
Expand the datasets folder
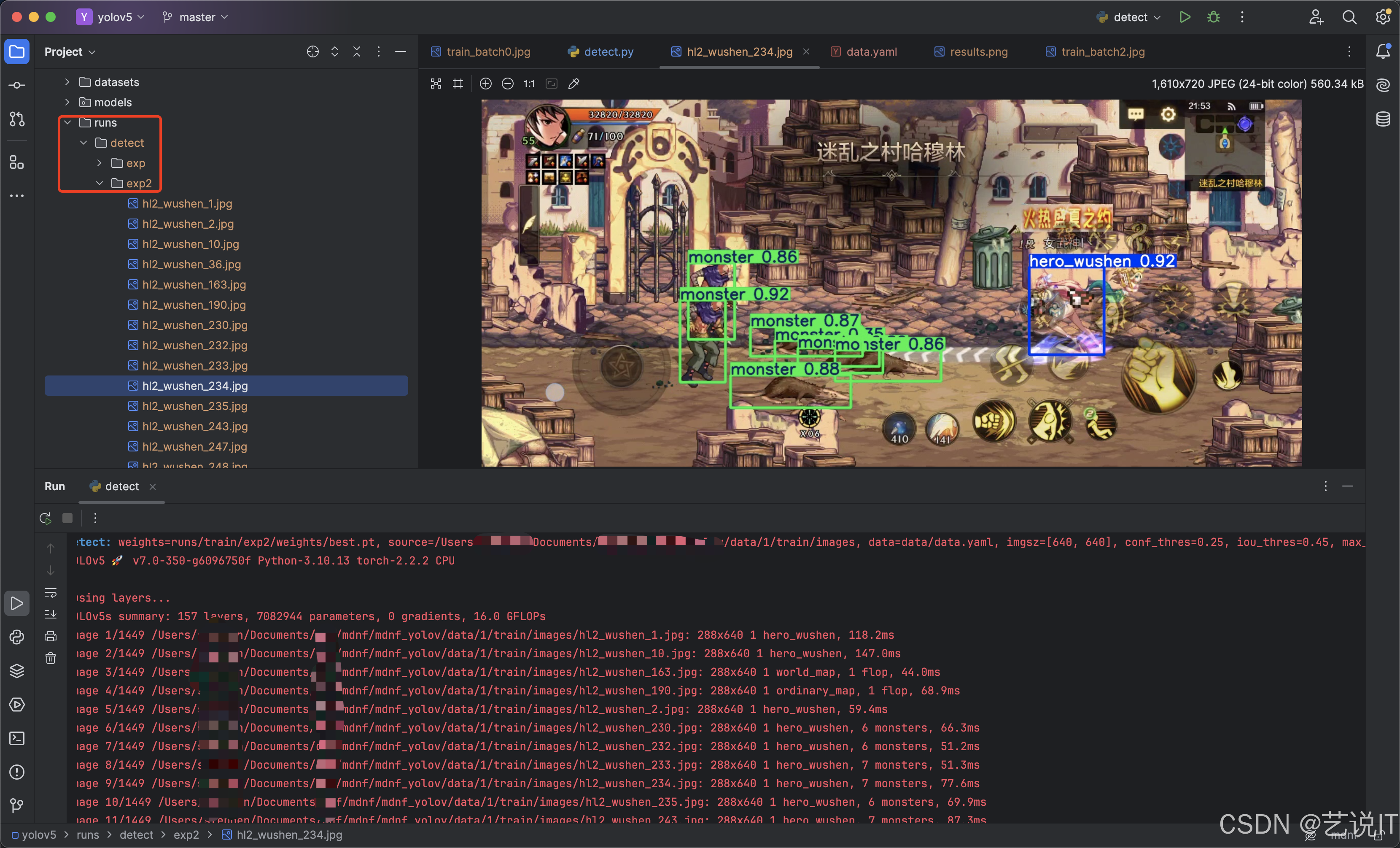(x=67, y=82)
